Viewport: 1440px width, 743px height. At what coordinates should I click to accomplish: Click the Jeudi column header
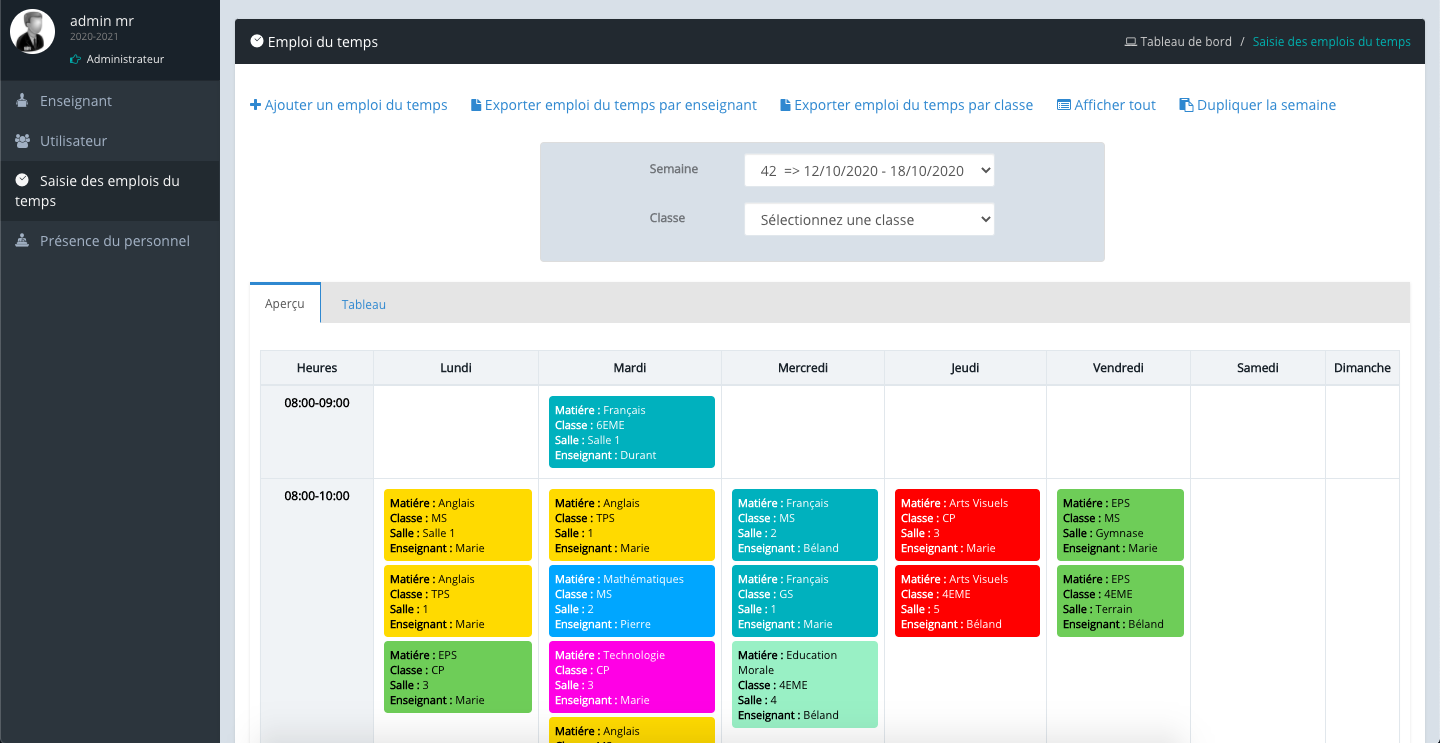[965, 368]
